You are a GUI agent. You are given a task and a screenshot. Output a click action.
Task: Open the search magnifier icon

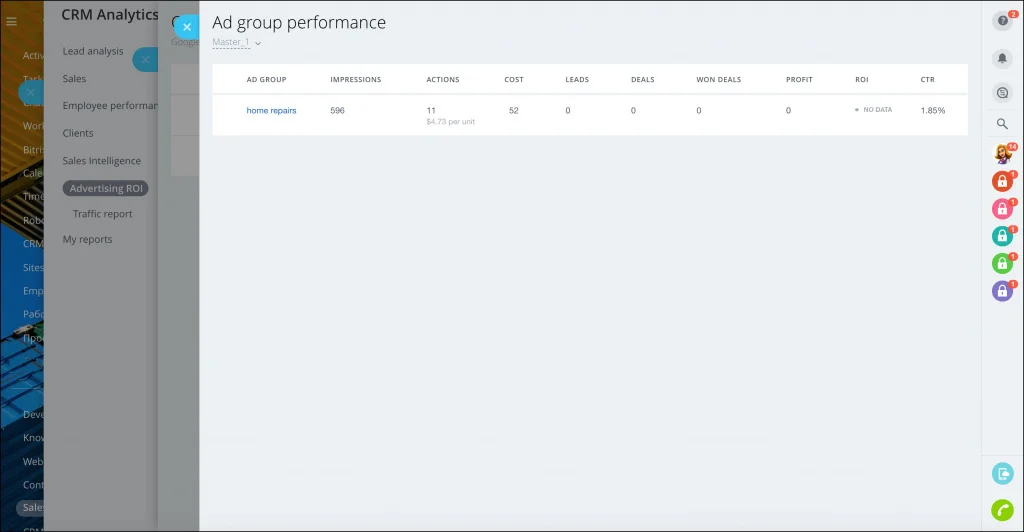click(1002, 123)
